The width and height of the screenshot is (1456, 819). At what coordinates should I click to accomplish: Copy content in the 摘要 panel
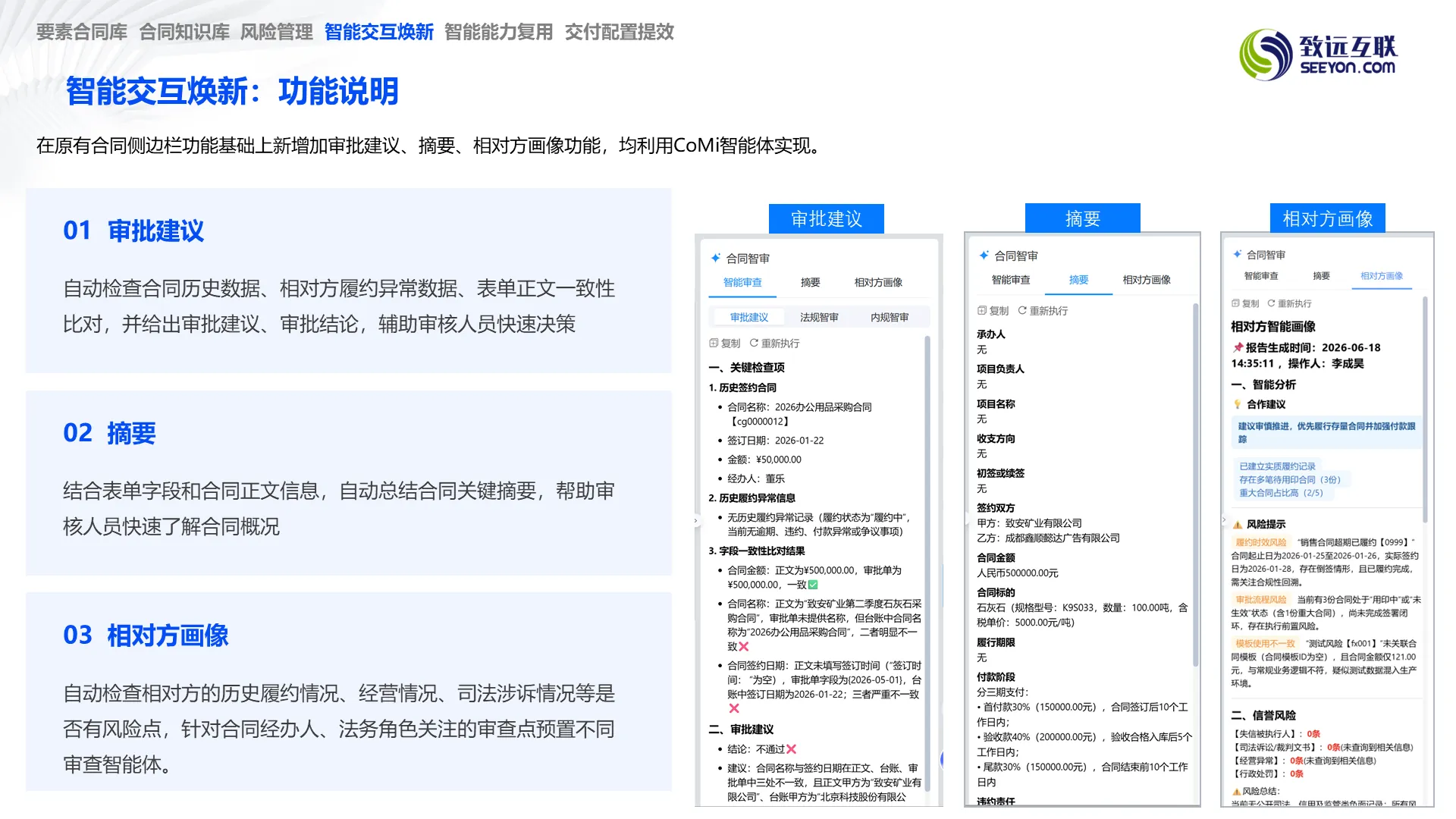coord(993,311)
